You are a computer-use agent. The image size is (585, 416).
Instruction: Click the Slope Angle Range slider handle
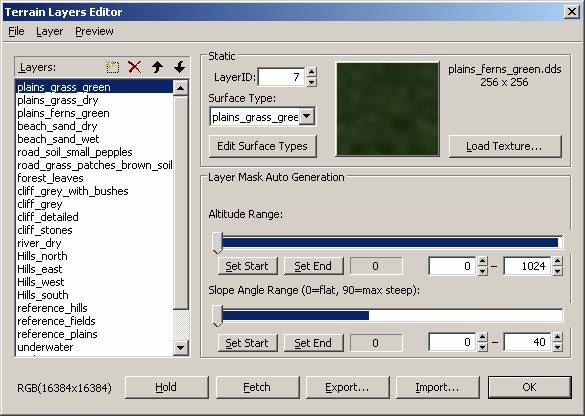(x=218, y=316)
